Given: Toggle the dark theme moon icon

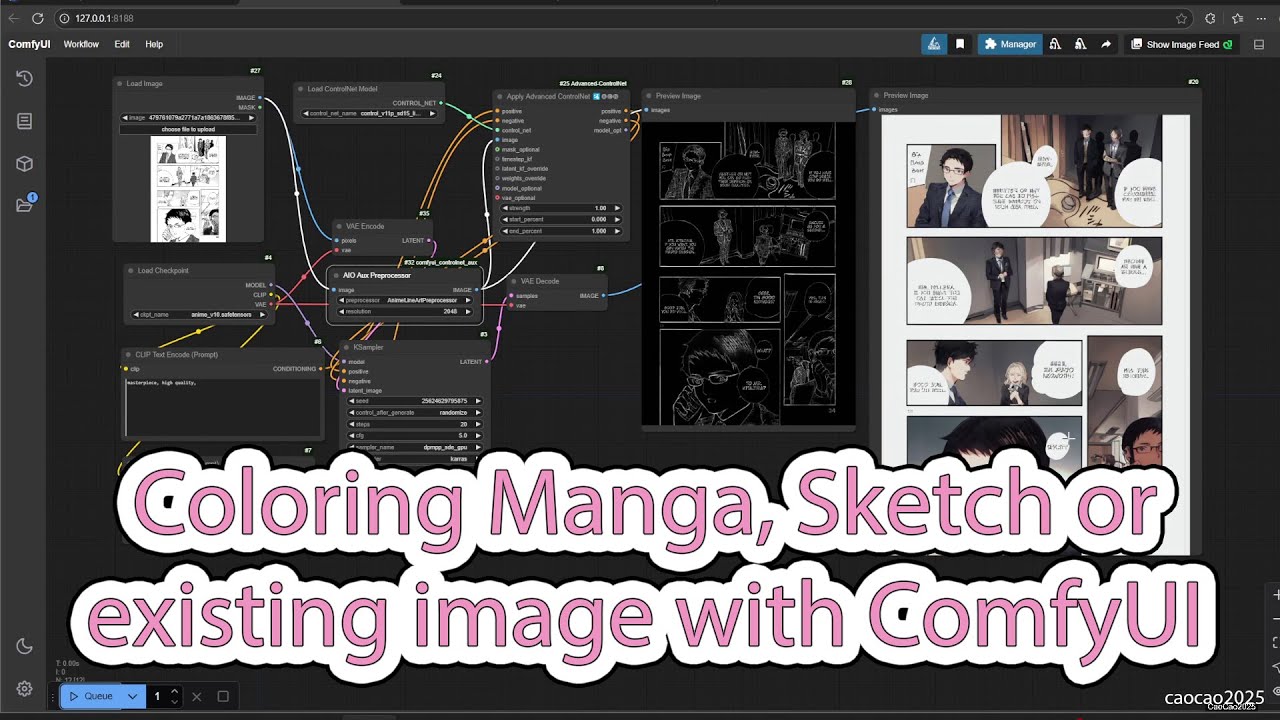Looking at the screenshot, I should 25,647.
